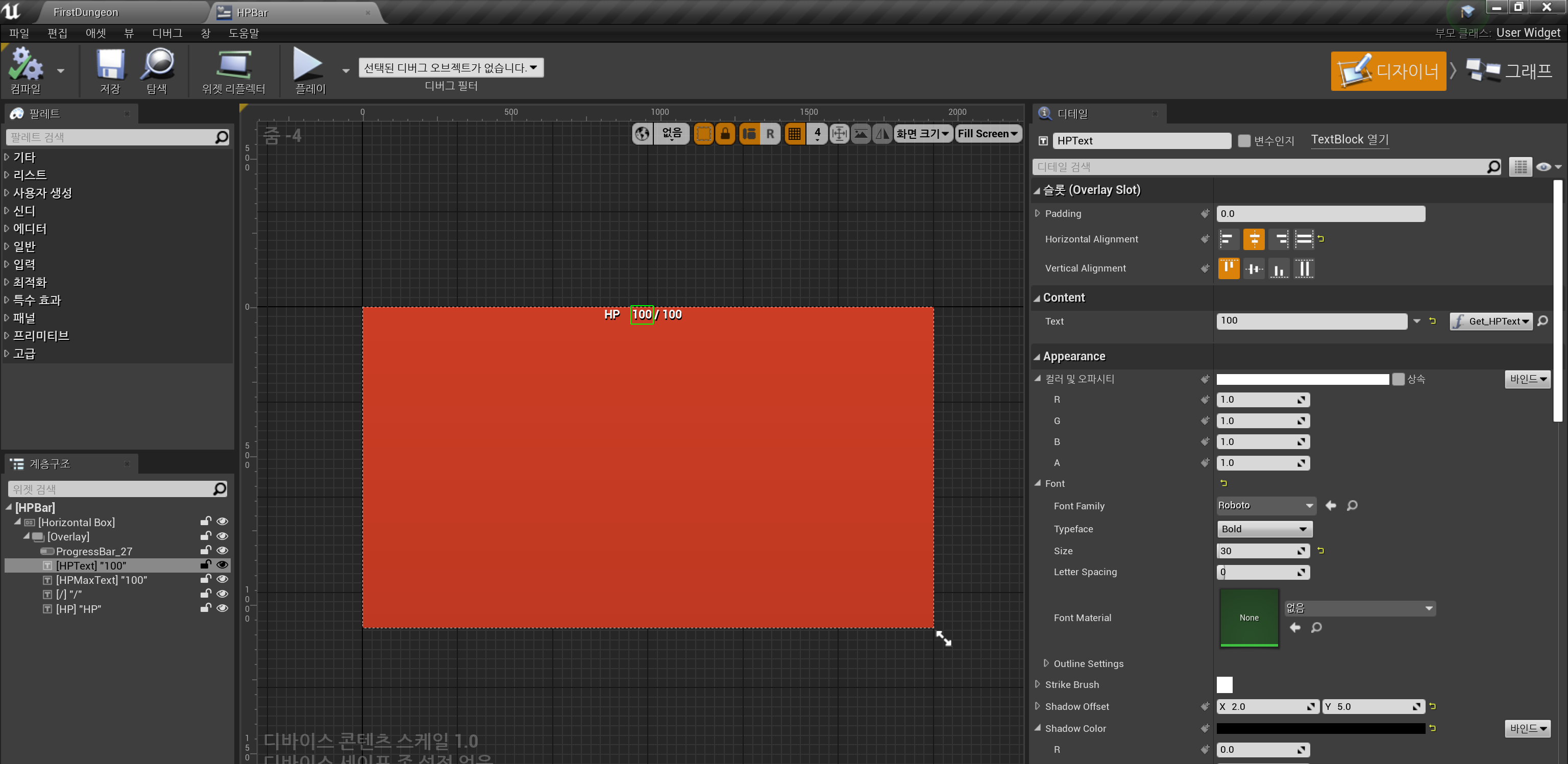Open the Asset menu in the menu bar
Image resolution: width=1568 pixels, height=764 pixels.
95,33
